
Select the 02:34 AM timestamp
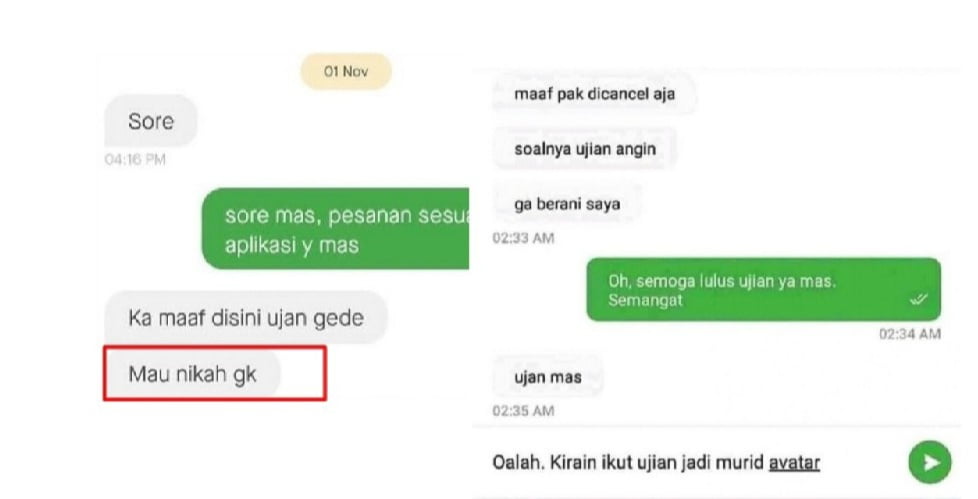pos(909,334)
